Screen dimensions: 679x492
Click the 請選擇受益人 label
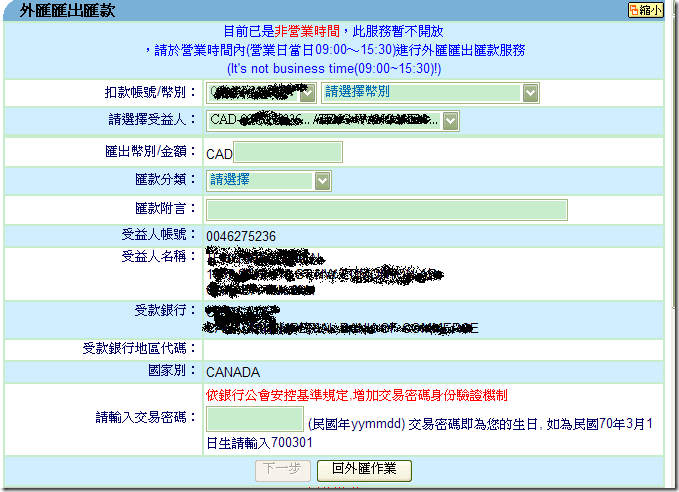coord(152,119)
